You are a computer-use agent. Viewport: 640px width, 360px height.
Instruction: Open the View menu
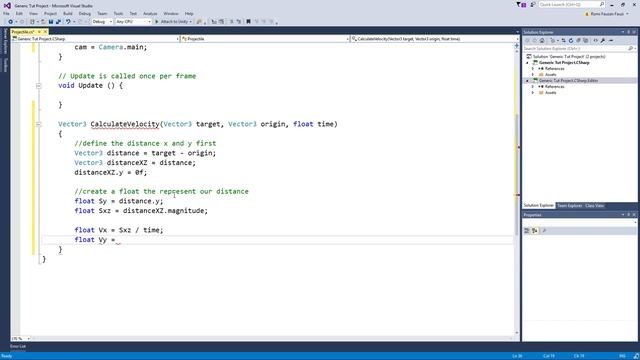33,13
